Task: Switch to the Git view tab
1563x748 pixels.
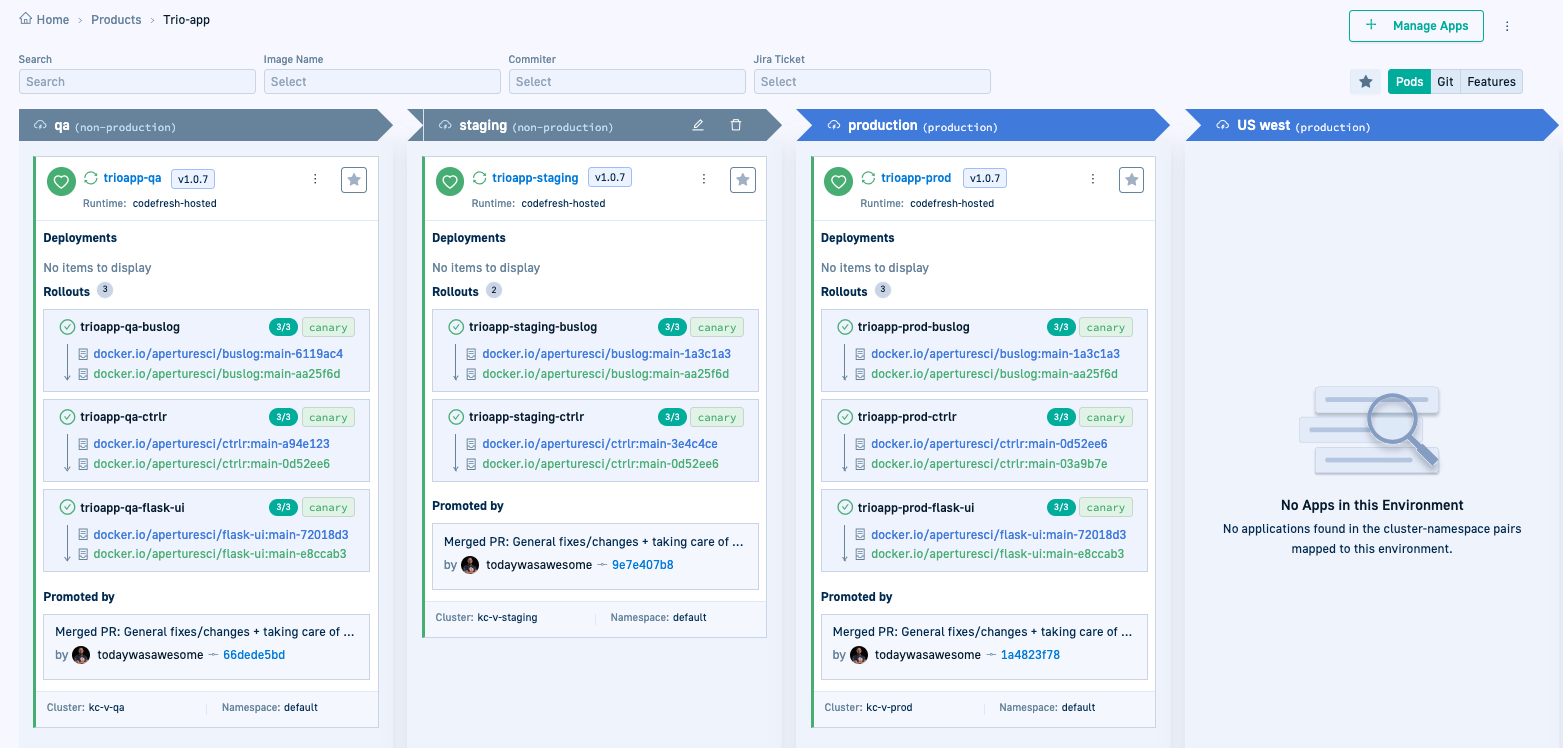Action: (x=1445, y=82)
